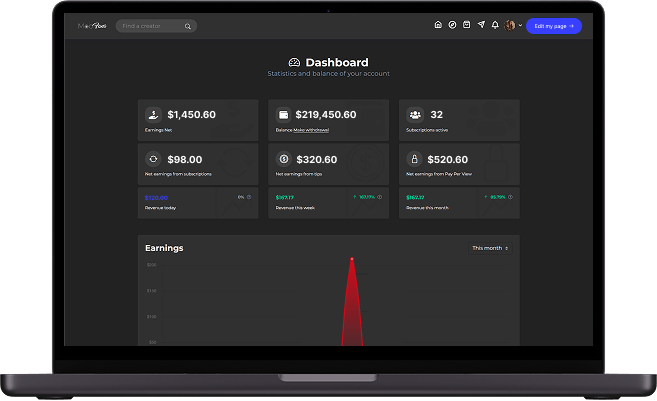Open the shop bag icon in navbar
Viewport: 657px width, 401px height.
pyautogui.click(x=466, y=25)
